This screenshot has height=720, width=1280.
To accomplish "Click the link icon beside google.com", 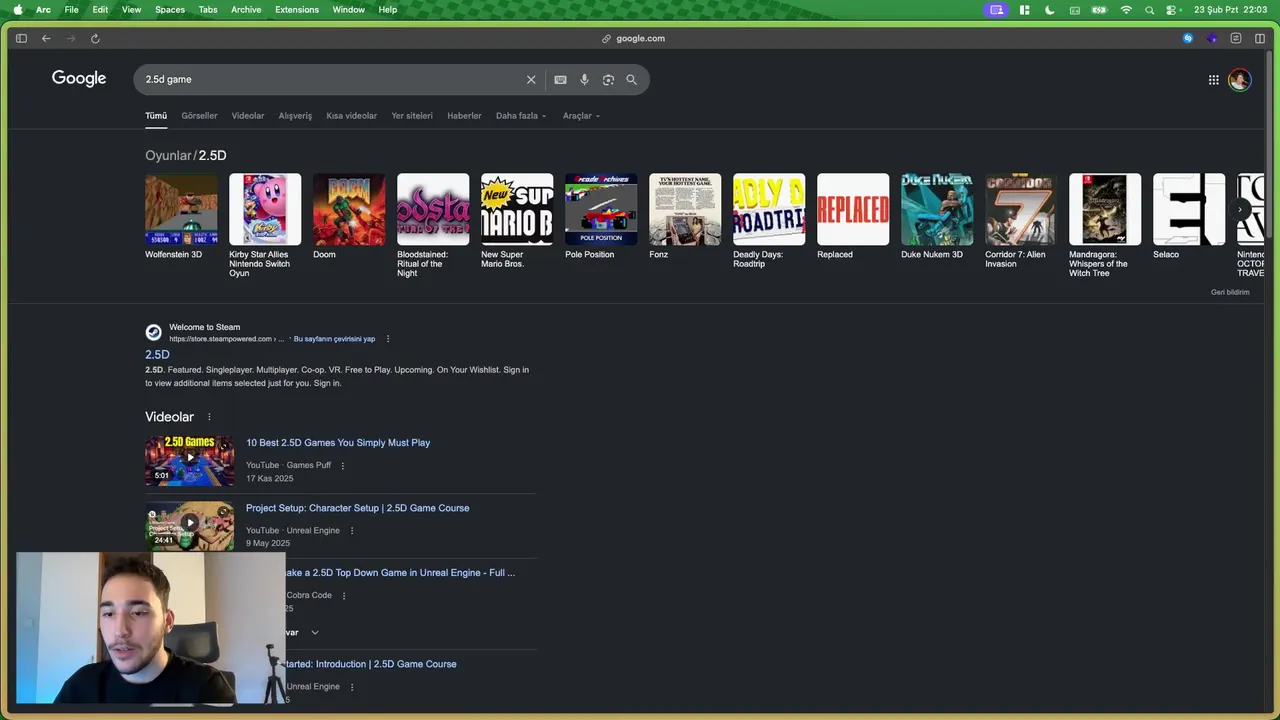I will [606, 39].
